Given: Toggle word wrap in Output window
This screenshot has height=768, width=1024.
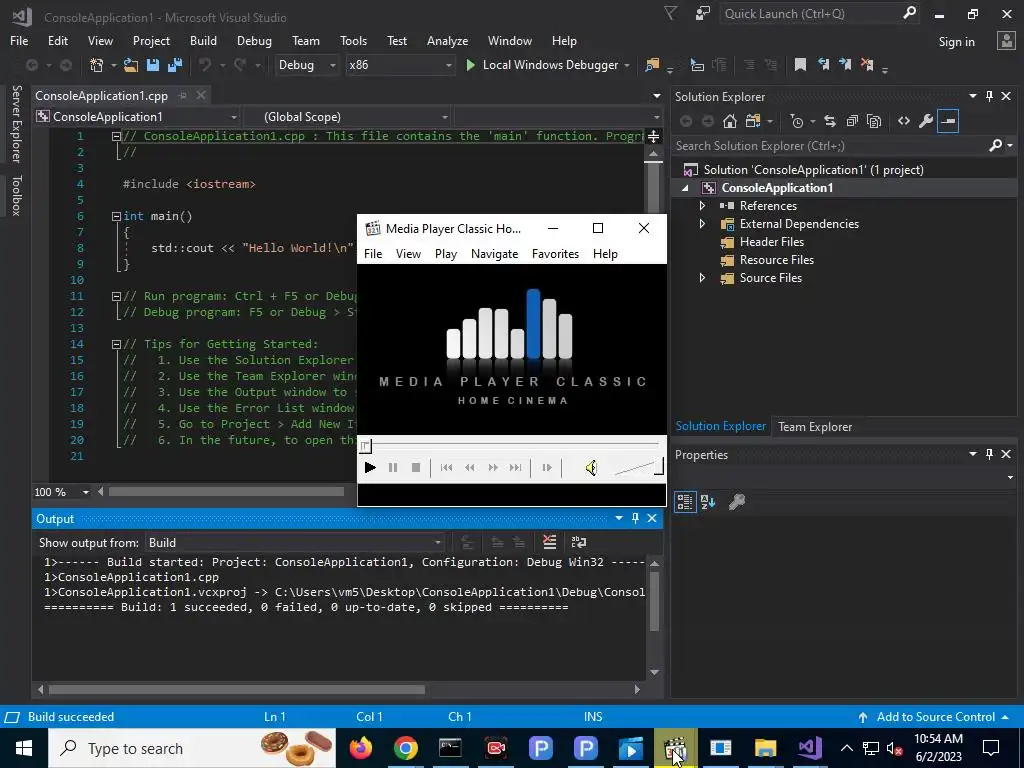Looking at the screenshot, I should point(579,542).
